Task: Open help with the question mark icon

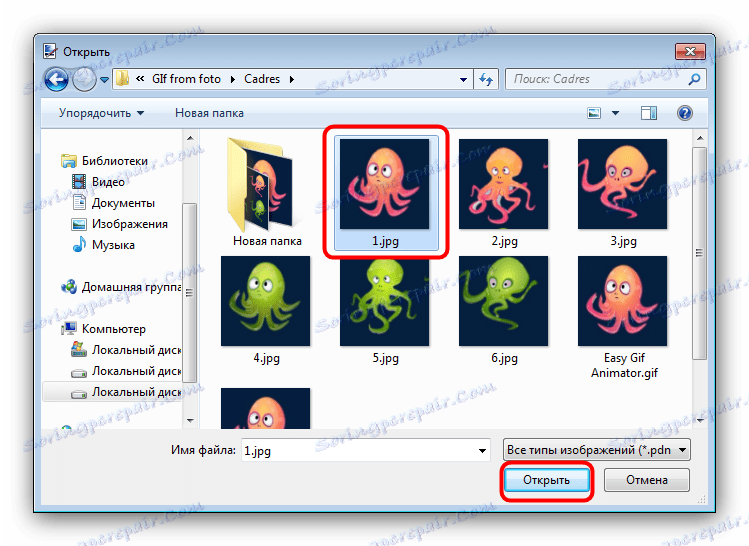Action: pyautogui.click(x=685, y=113)
